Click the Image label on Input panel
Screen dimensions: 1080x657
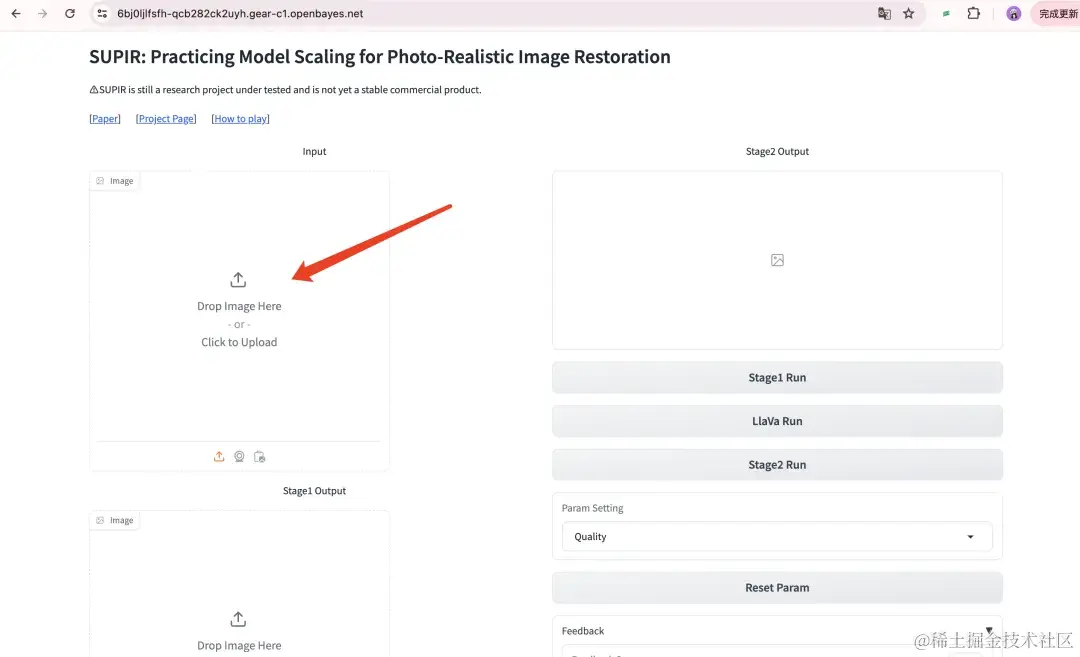(x=115, y=180)
